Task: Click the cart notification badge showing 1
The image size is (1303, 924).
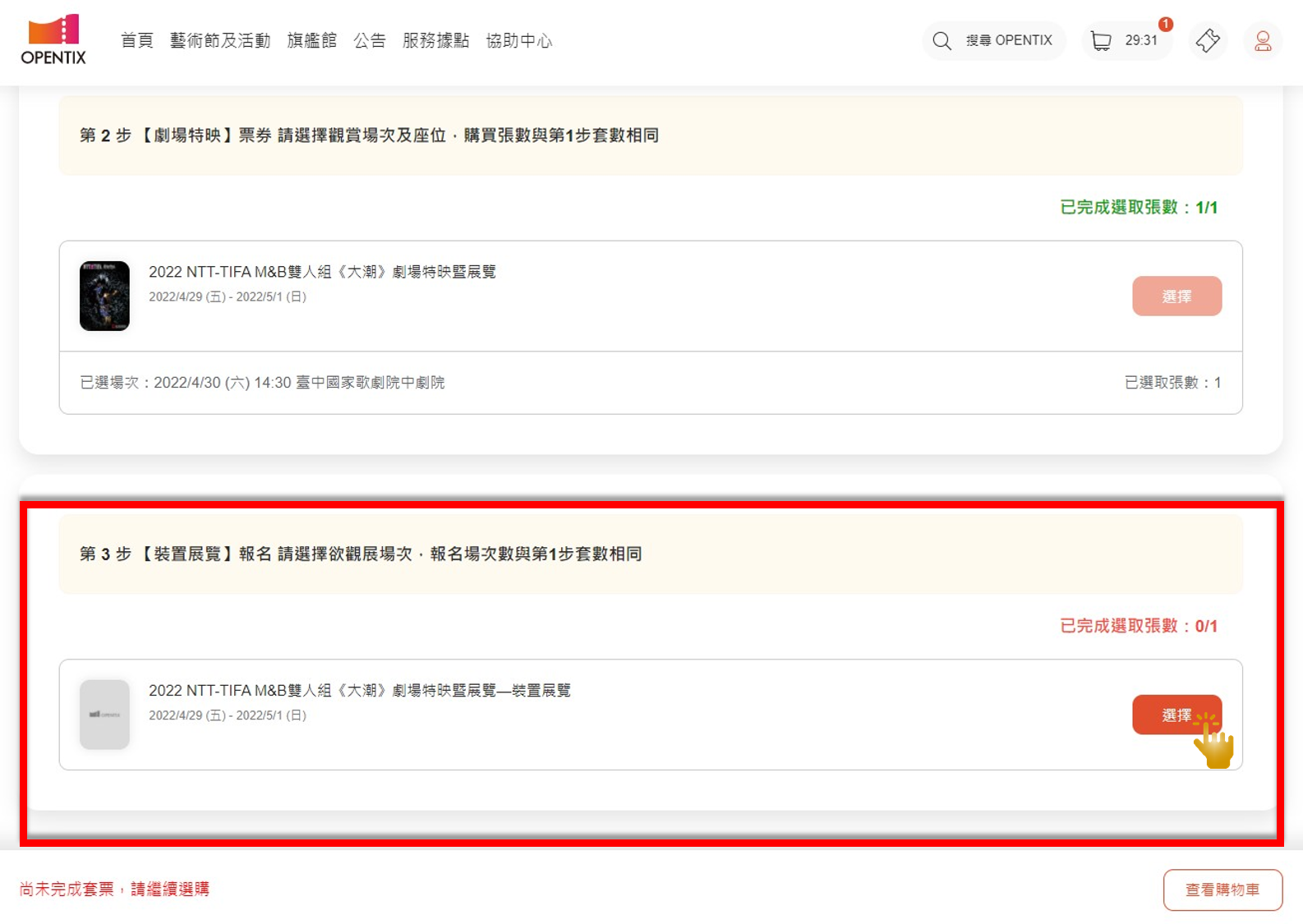Action: click(1165, 24)
